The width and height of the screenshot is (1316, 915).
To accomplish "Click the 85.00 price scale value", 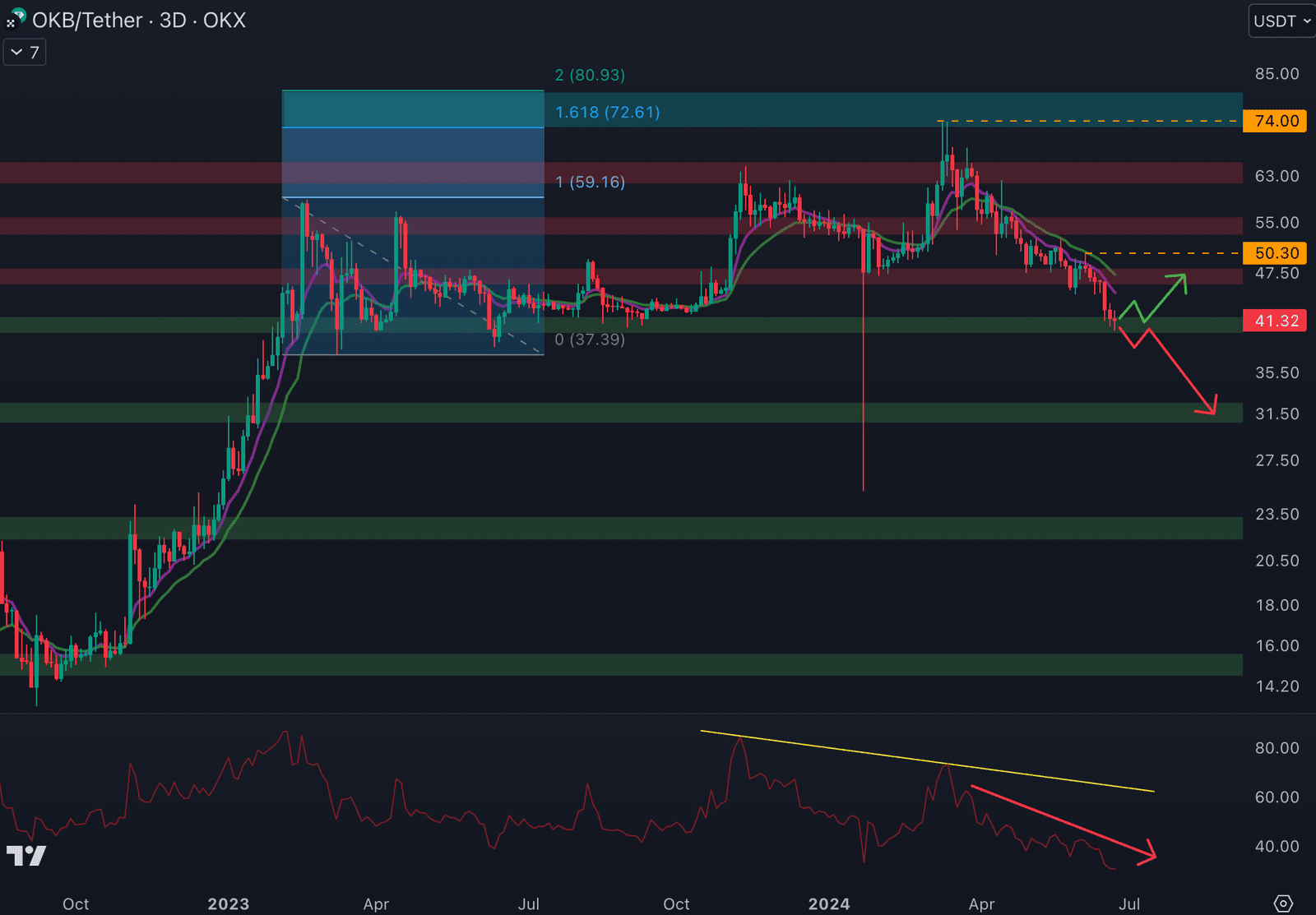I will (x=1277, y=74).
